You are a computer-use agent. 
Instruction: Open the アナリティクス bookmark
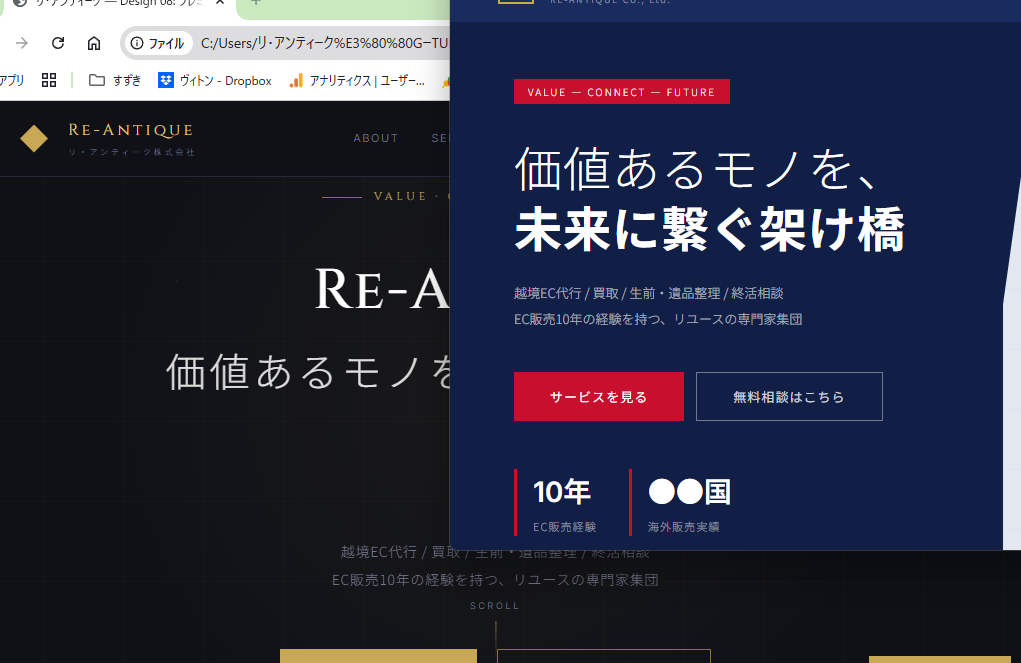tap(357, 80)
